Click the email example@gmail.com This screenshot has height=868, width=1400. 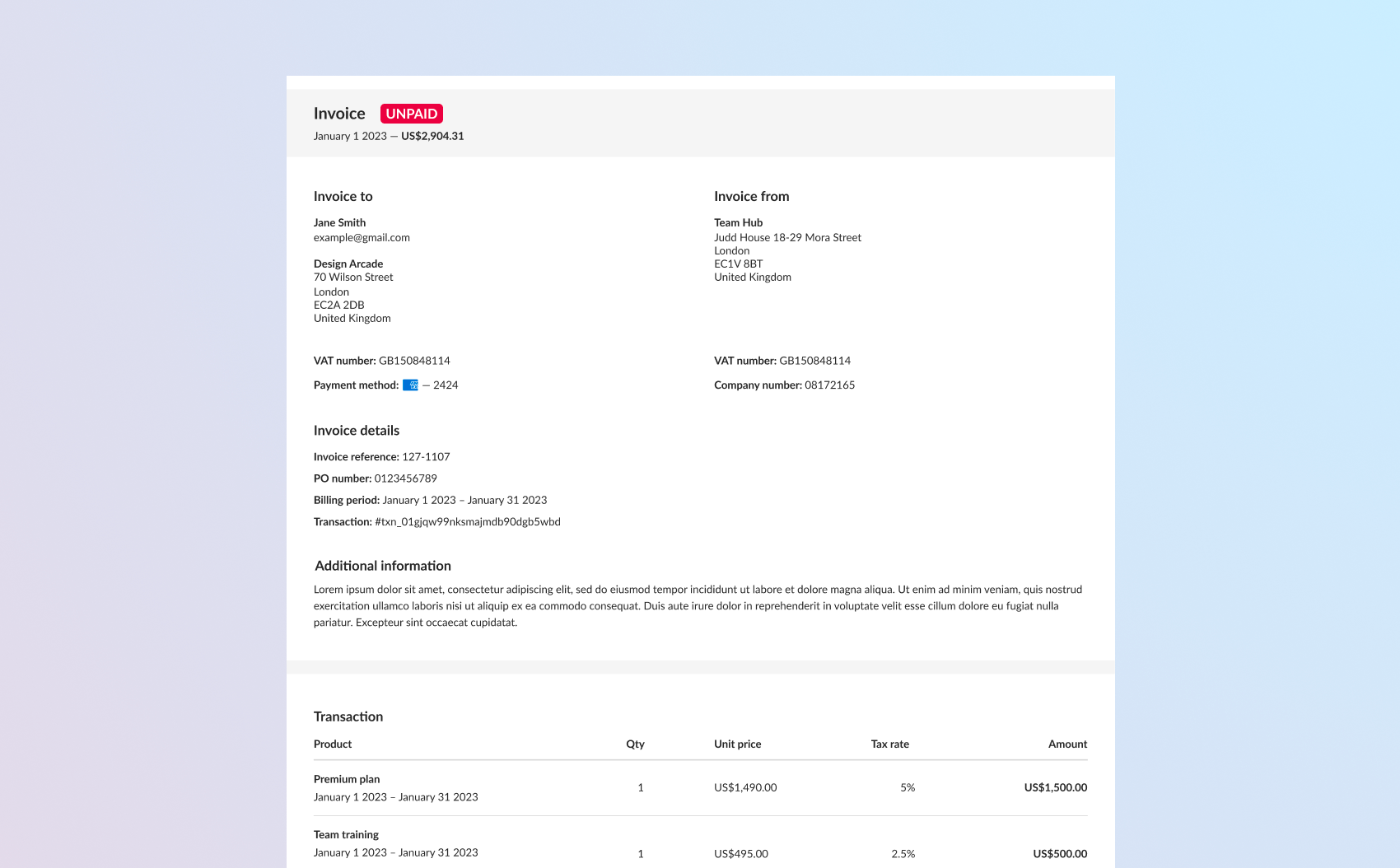point(361,237)
